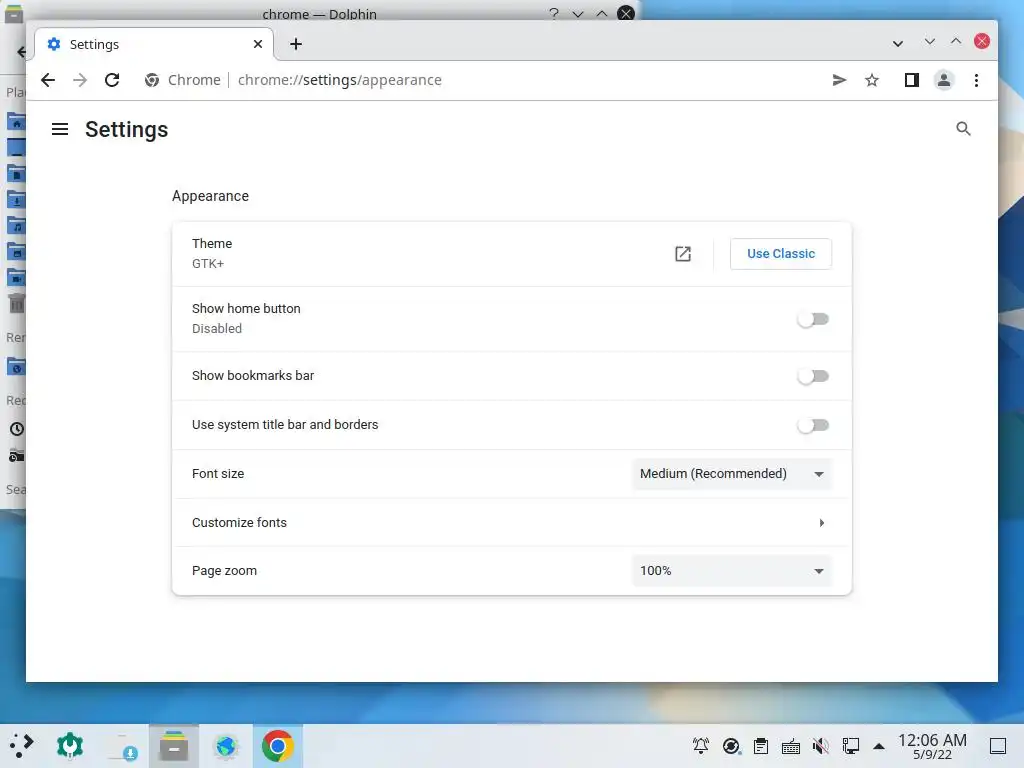Image resolution: width=1024 pixels, height=768 pixels.
Task: Click the muted volume tray icon
Action: [x=821, y=746]
